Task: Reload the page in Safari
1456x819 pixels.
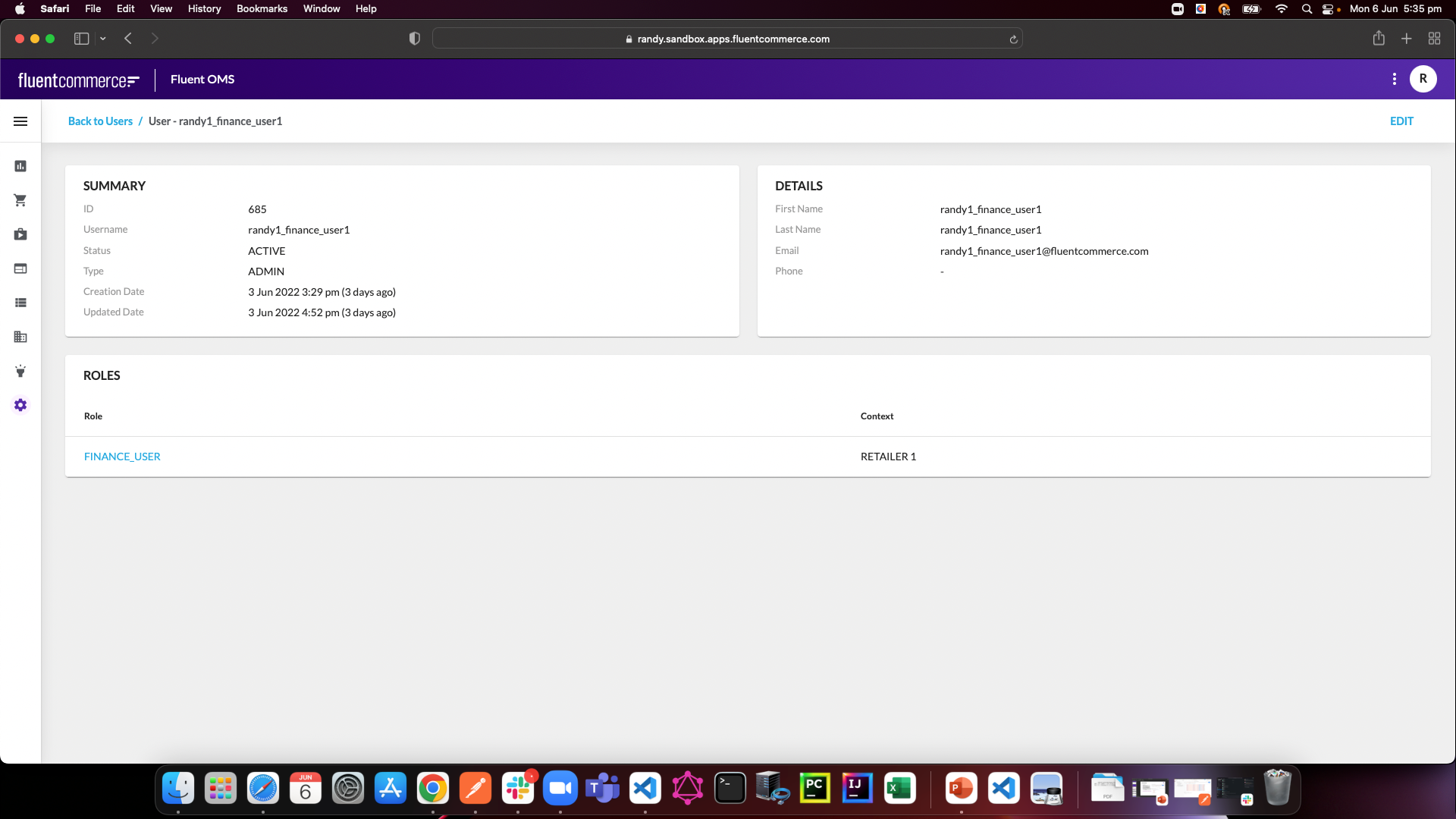Action: (x=1013, y=39)
